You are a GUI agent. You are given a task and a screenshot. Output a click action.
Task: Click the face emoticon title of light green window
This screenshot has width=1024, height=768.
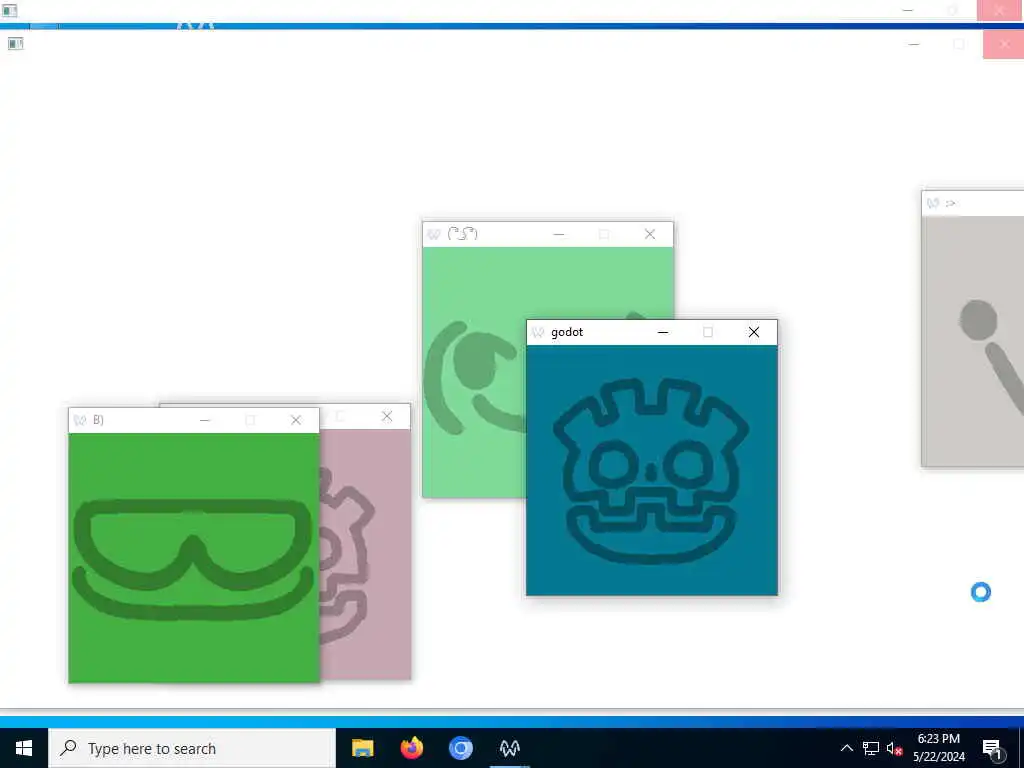[x=462, y=234]
